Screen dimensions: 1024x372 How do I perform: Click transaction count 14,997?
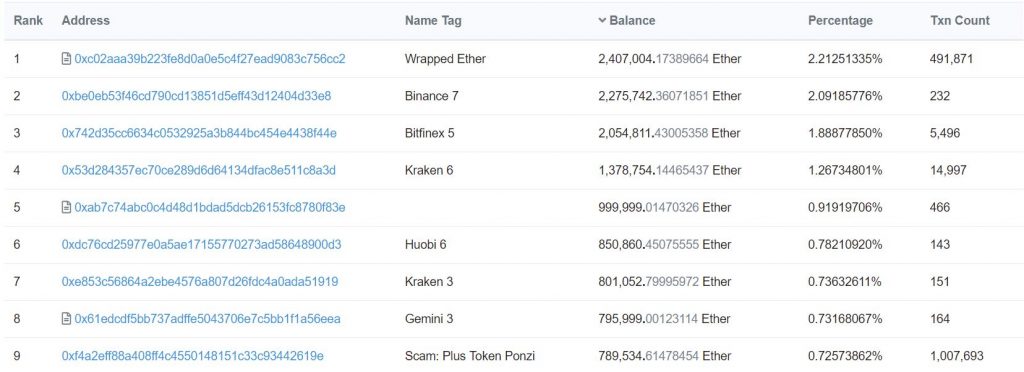948,170
